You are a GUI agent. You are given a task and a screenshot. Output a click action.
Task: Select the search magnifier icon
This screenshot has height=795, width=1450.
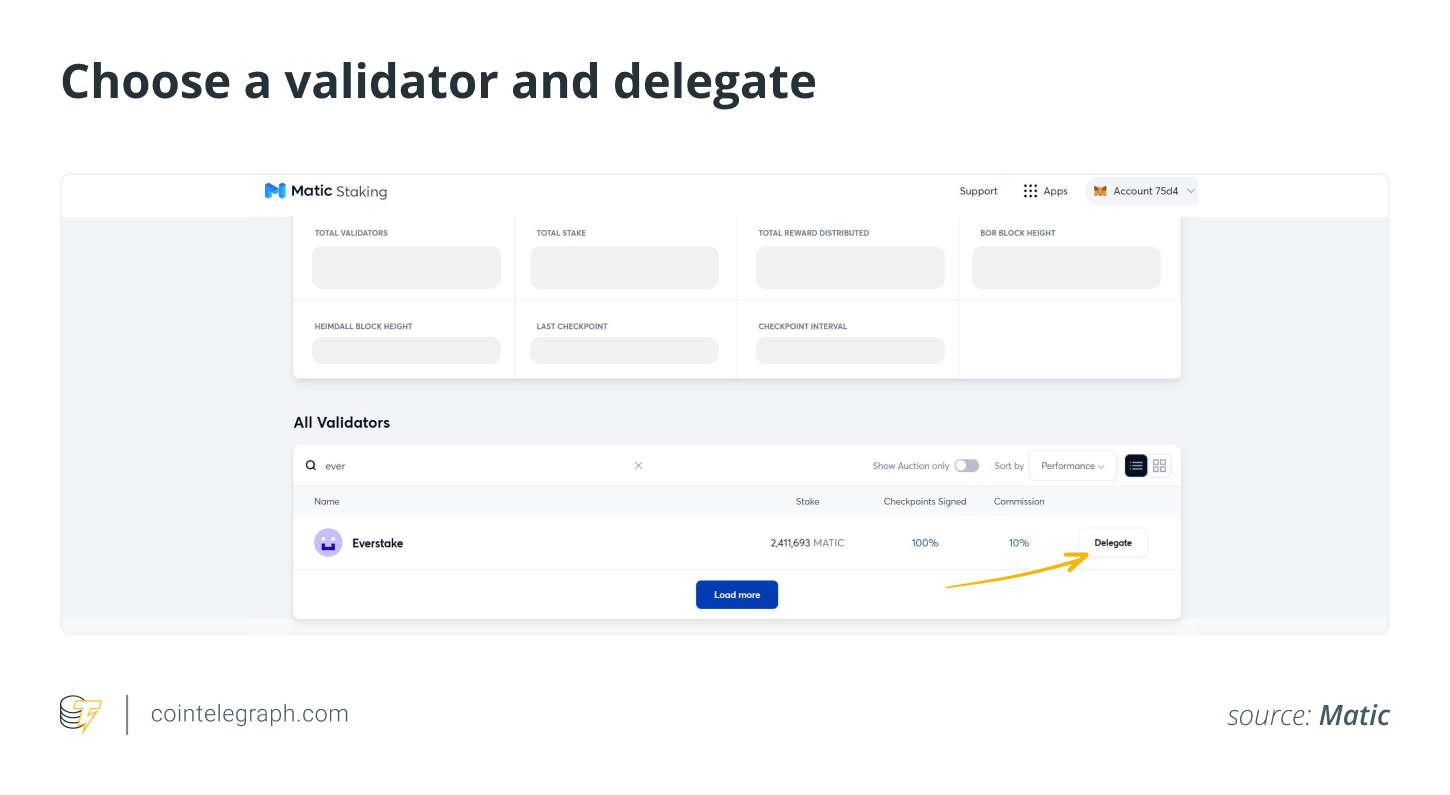point(312,465)
